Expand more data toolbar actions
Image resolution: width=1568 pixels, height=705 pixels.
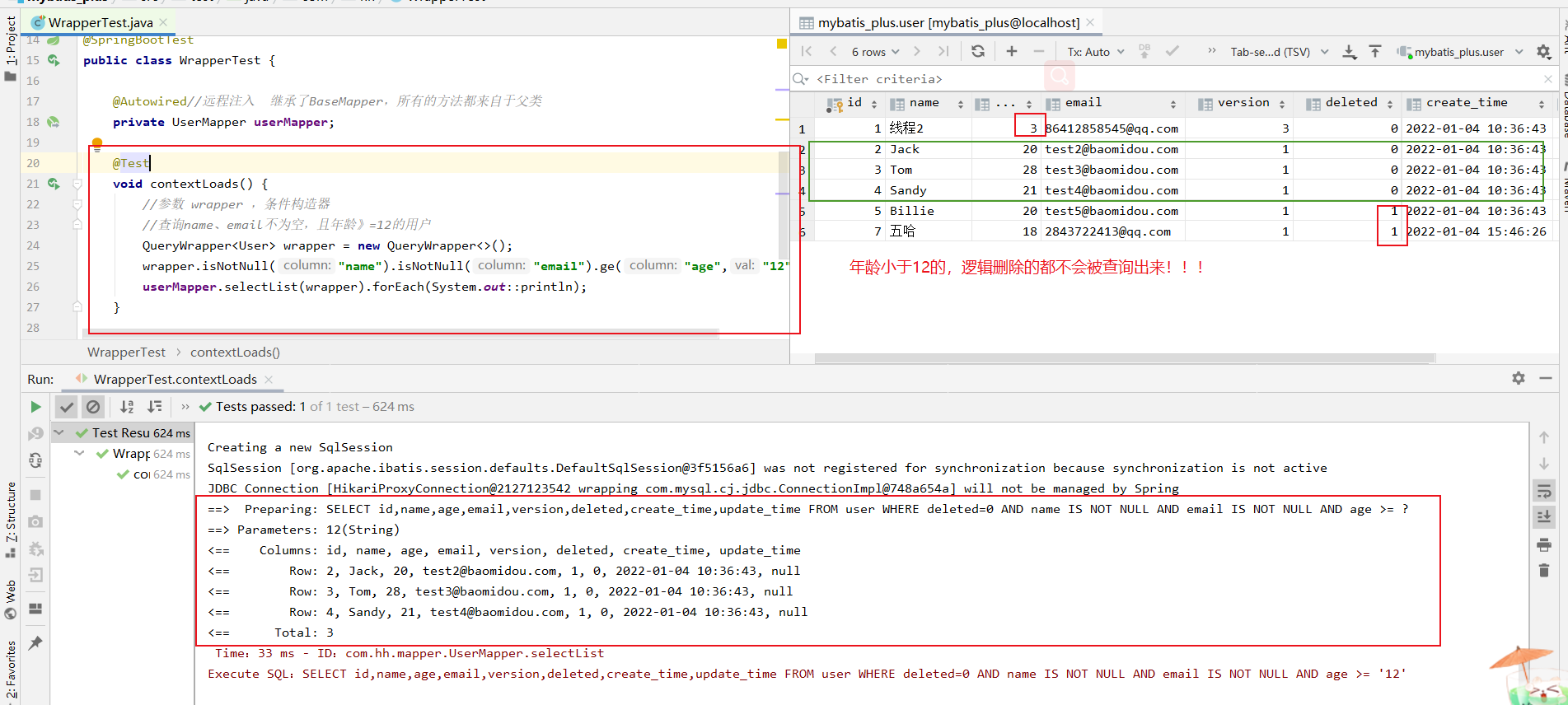click(x=1212, y=51)
